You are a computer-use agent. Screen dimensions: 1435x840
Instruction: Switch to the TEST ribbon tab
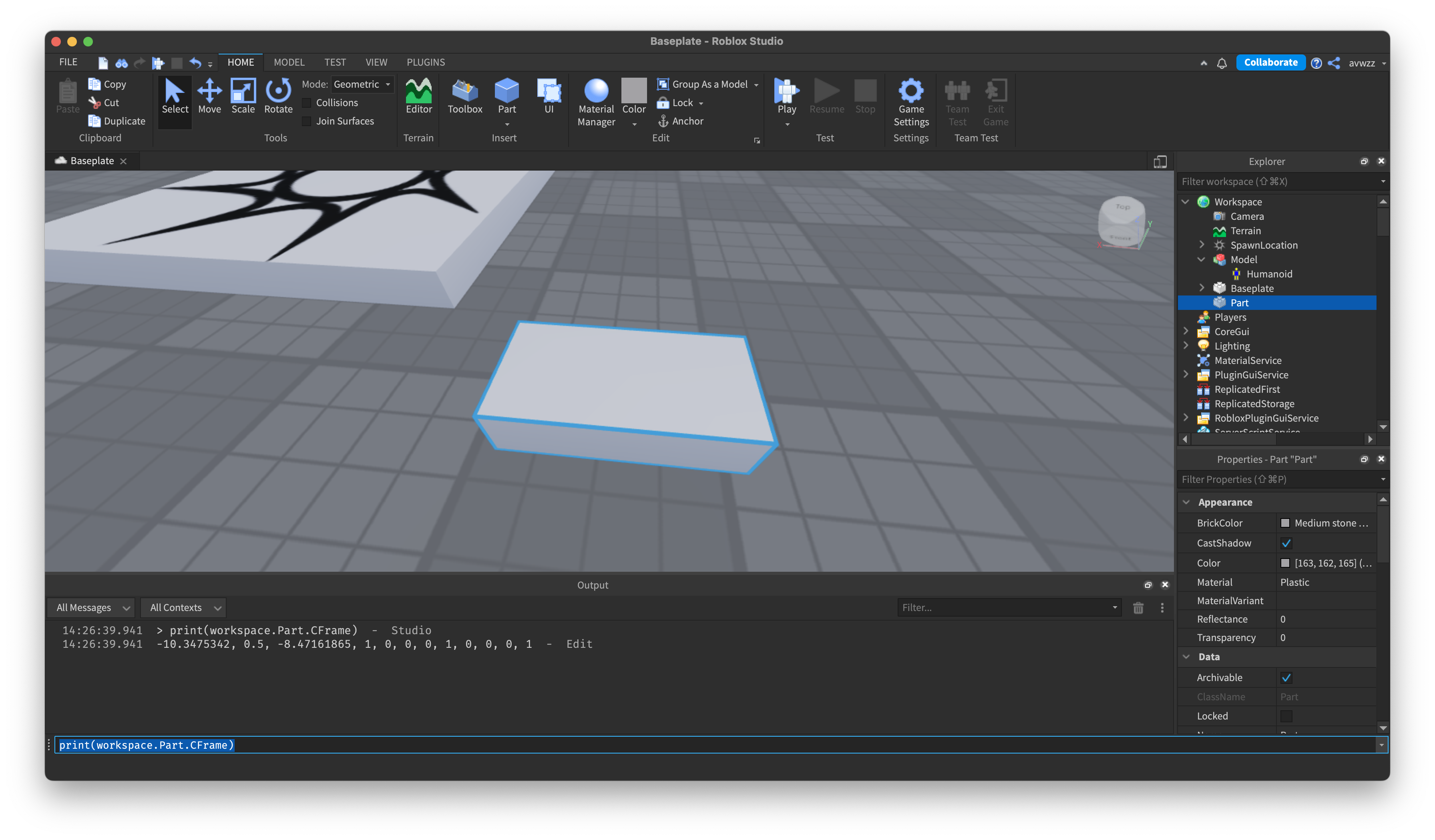pyautogui.click(x=335, y=62)
